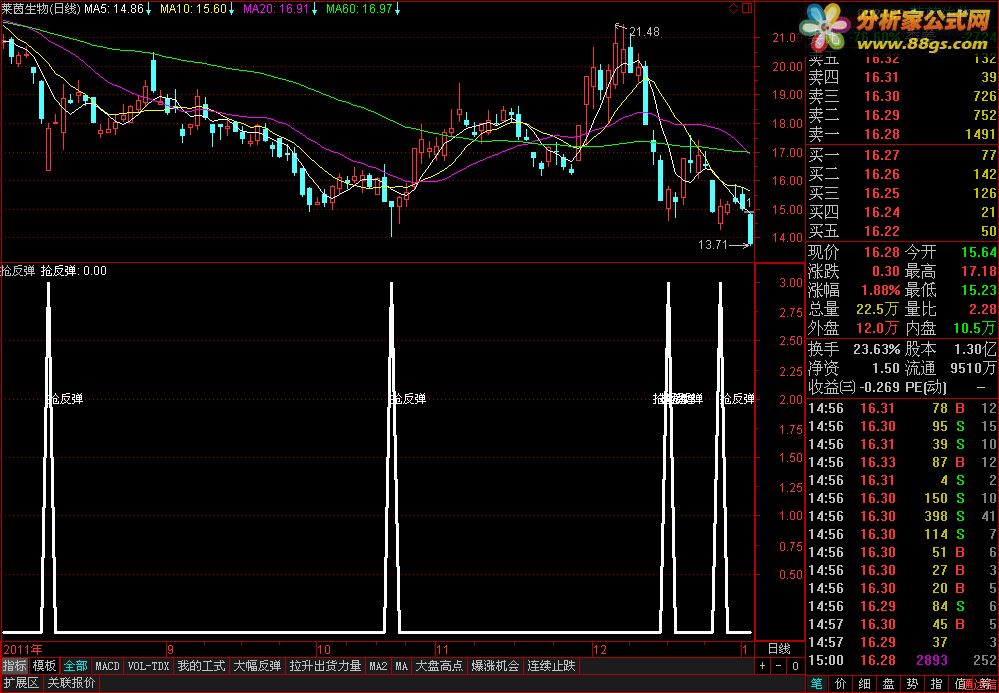Click the 总量 22.5万 value
This screenshot has height=693, width=999.
[877, 310]
